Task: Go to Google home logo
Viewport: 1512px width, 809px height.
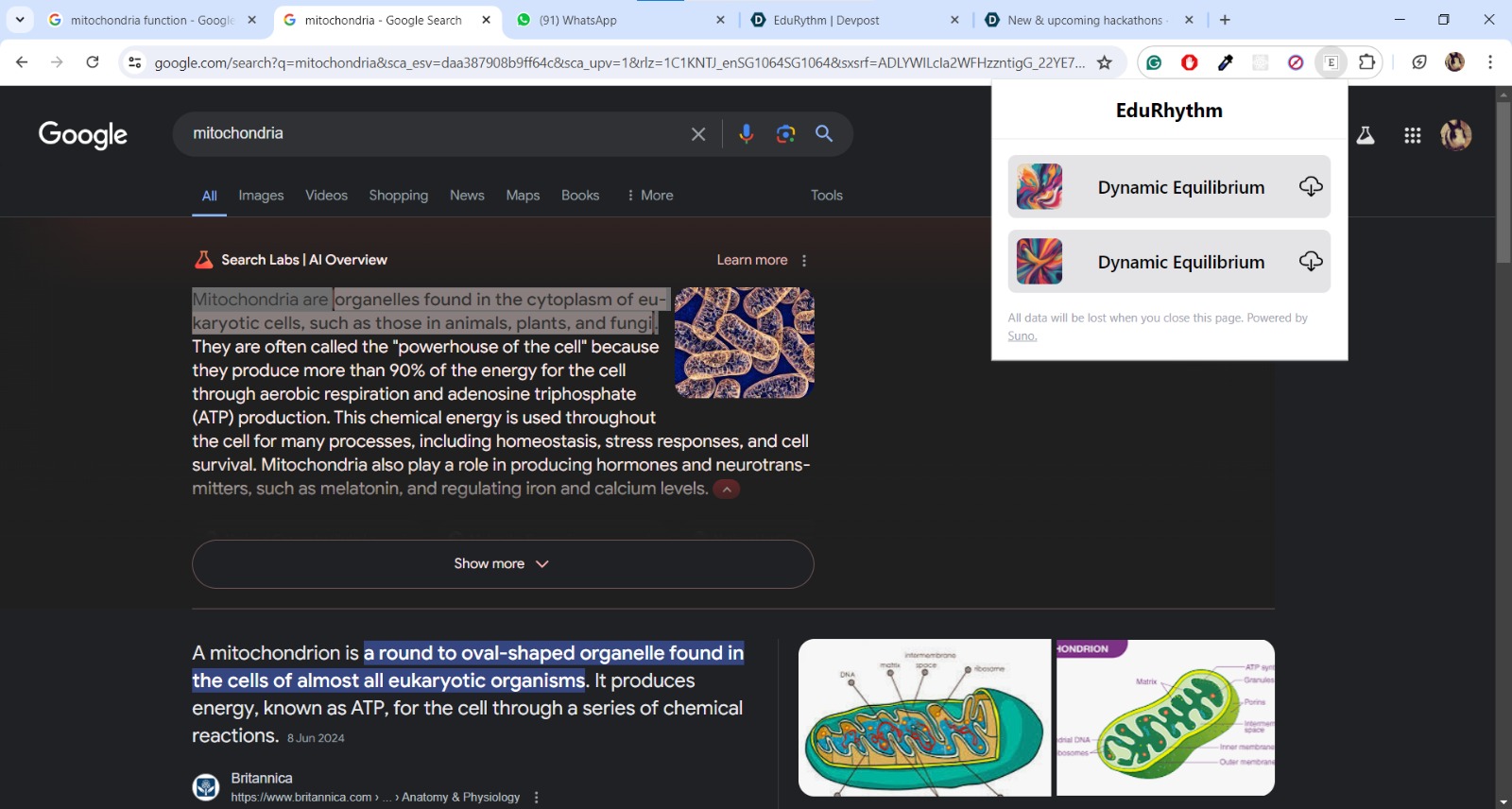Action: (x=83, y=135)
